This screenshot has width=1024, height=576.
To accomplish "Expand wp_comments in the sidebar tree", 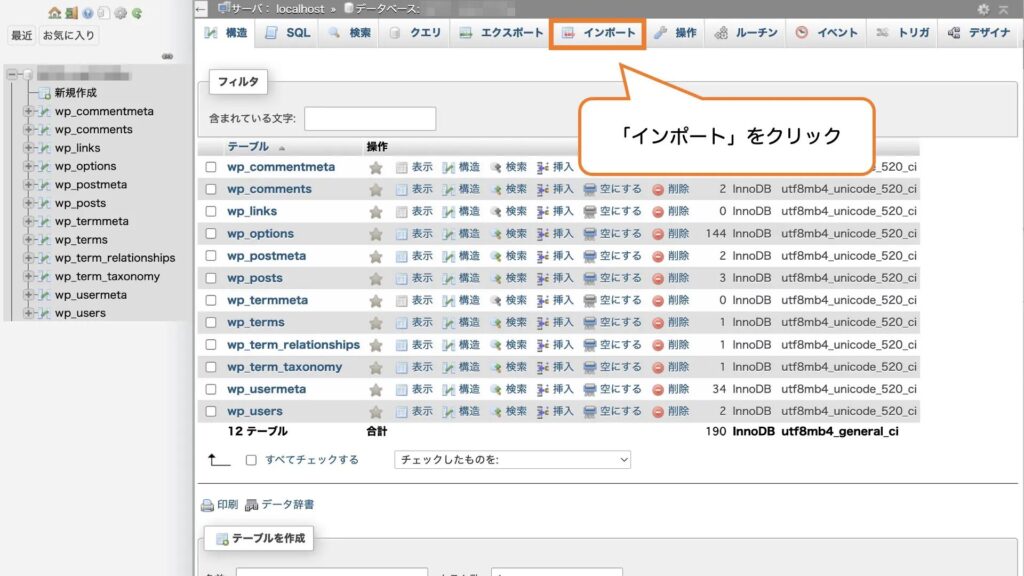I will 28,129.
